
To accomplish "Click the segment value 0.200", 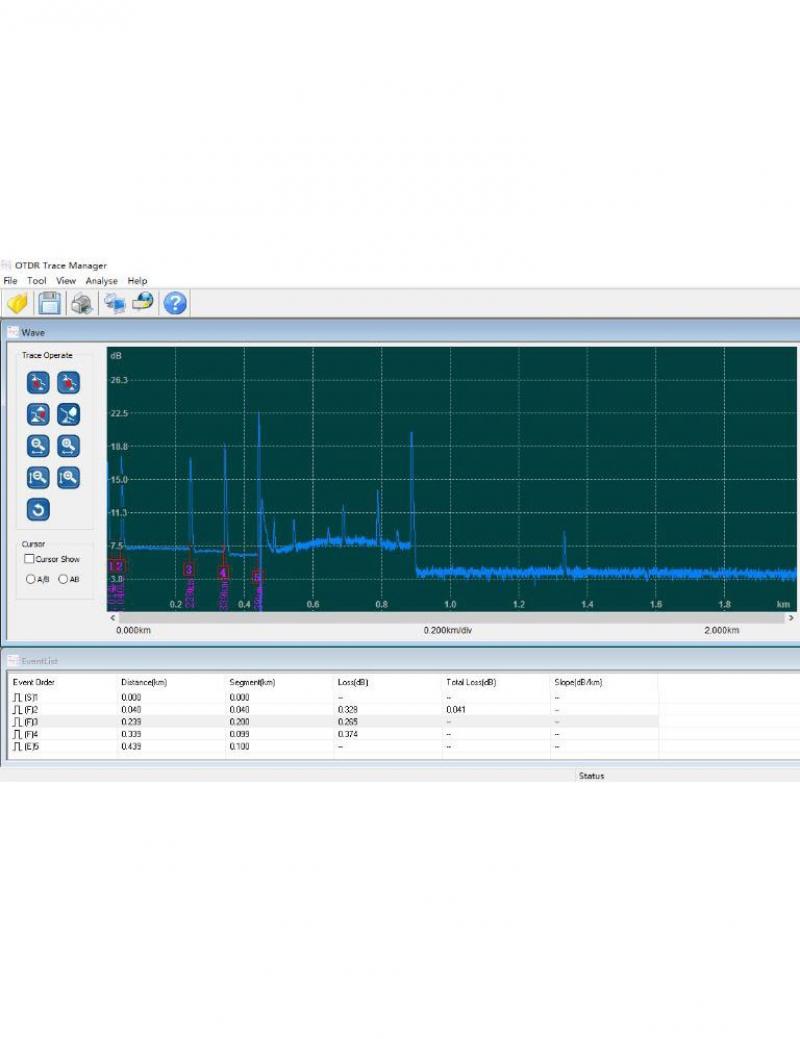I will pyautogui.click(x=239, y=722).
